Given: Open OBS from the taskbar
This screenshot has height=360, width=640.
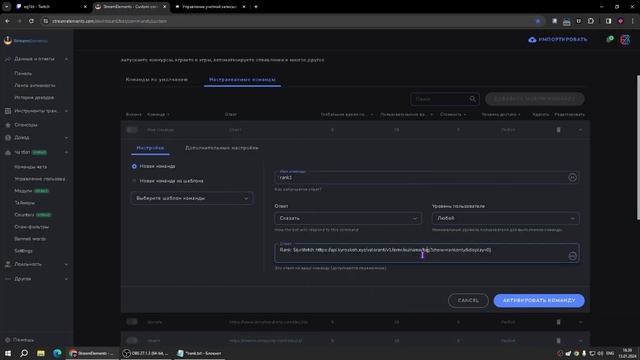Looking at the screenshot, I should [146, 353].
